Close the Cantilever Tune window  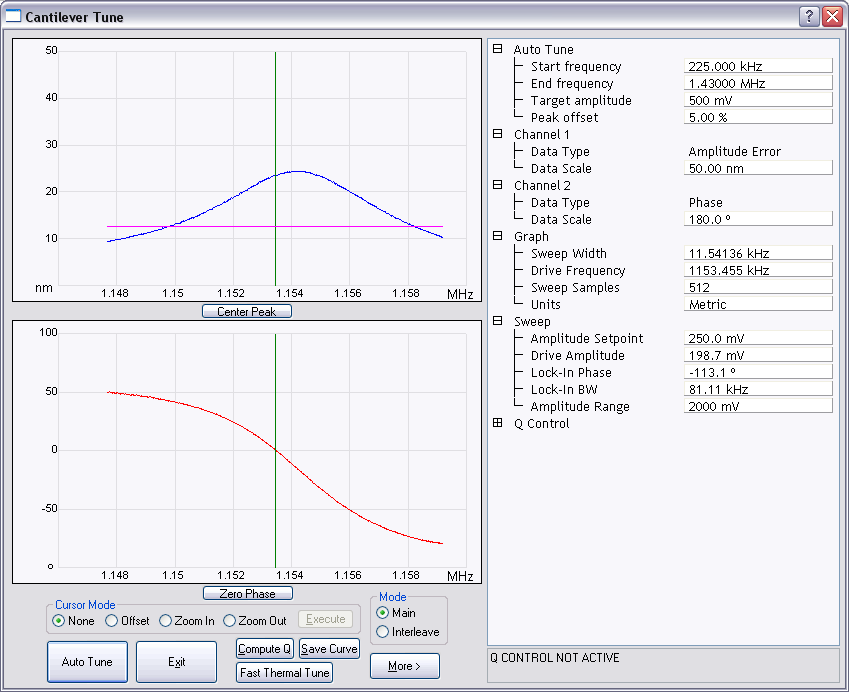[832, 16]
